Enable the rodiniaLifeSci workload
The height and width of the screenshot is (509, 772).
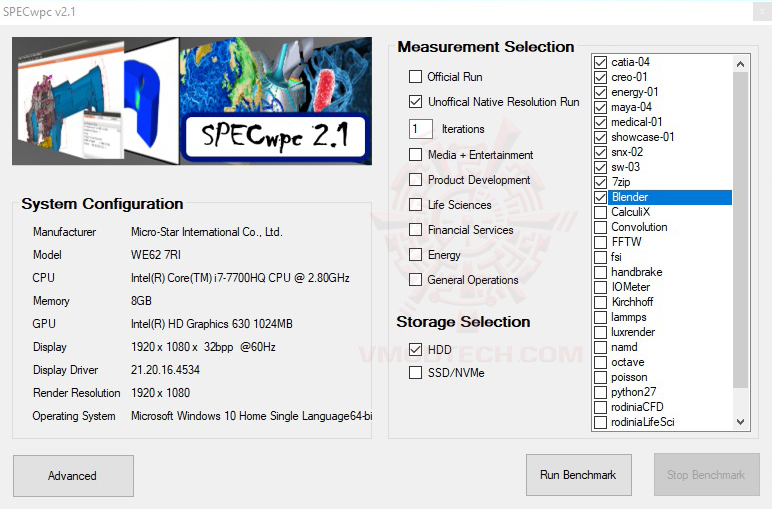coord(600,422)
